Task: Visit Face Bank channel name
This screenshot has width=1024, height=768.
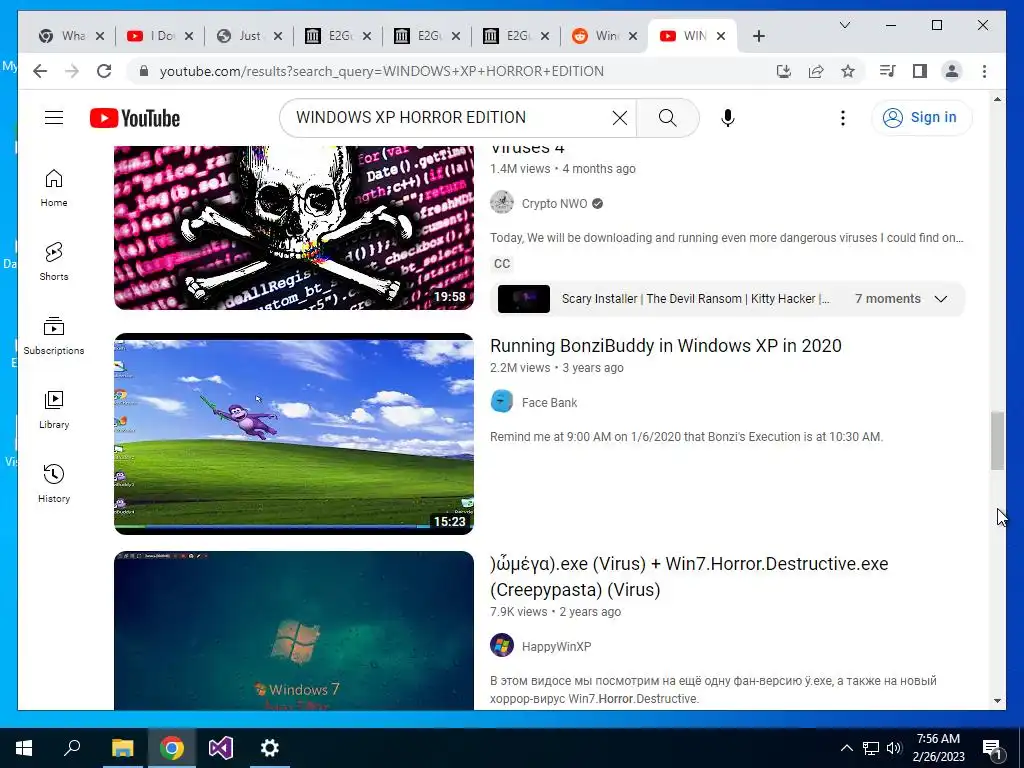Action: click(549, 403)
